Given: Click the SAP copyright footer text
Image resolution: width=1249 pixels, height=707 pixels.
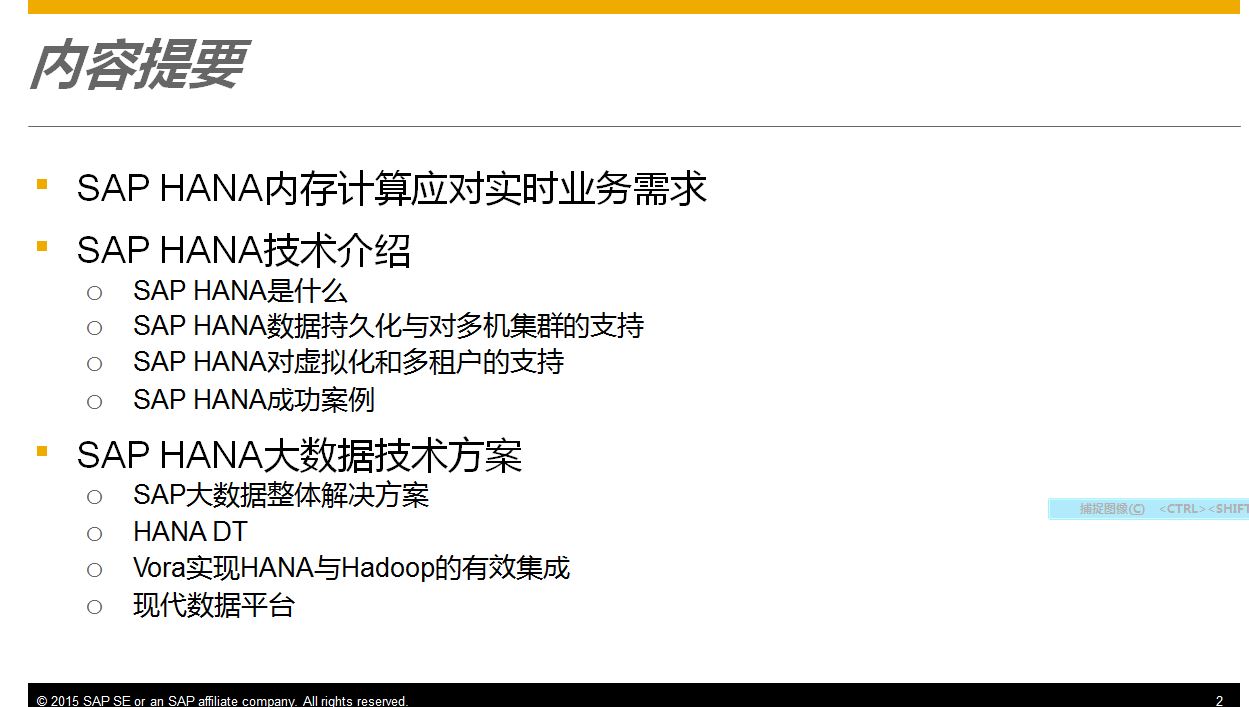Looking at the screenshot, I should click(x=222, y=701).
